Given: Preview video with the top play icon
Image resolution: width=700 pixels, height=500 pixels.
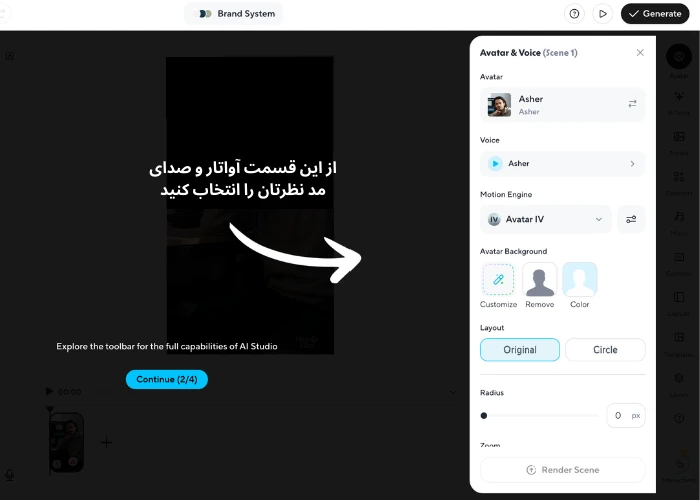Looking at the screenshot, I should click(x=602, y=14).
